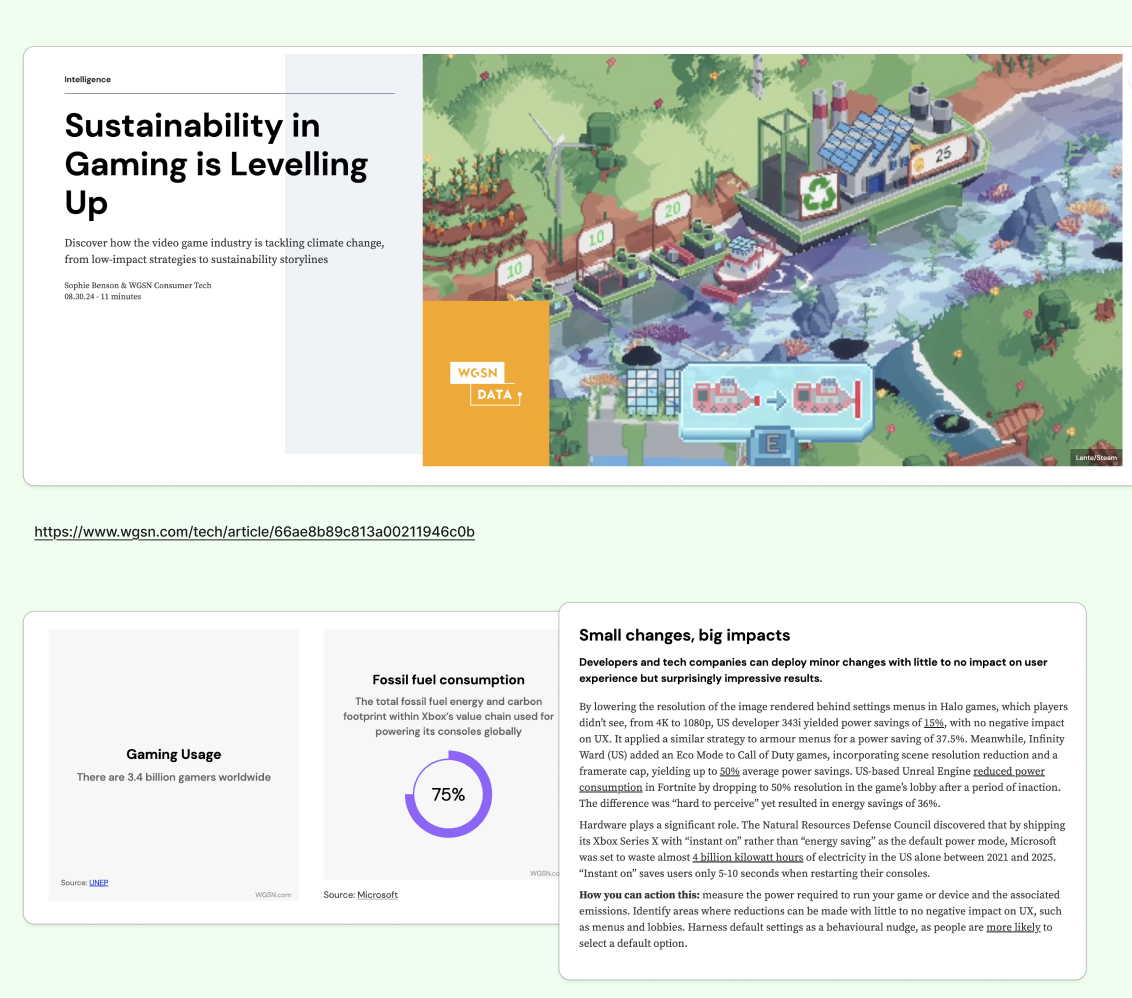Click the WGSN DATA logo badge

pos(485,383)
